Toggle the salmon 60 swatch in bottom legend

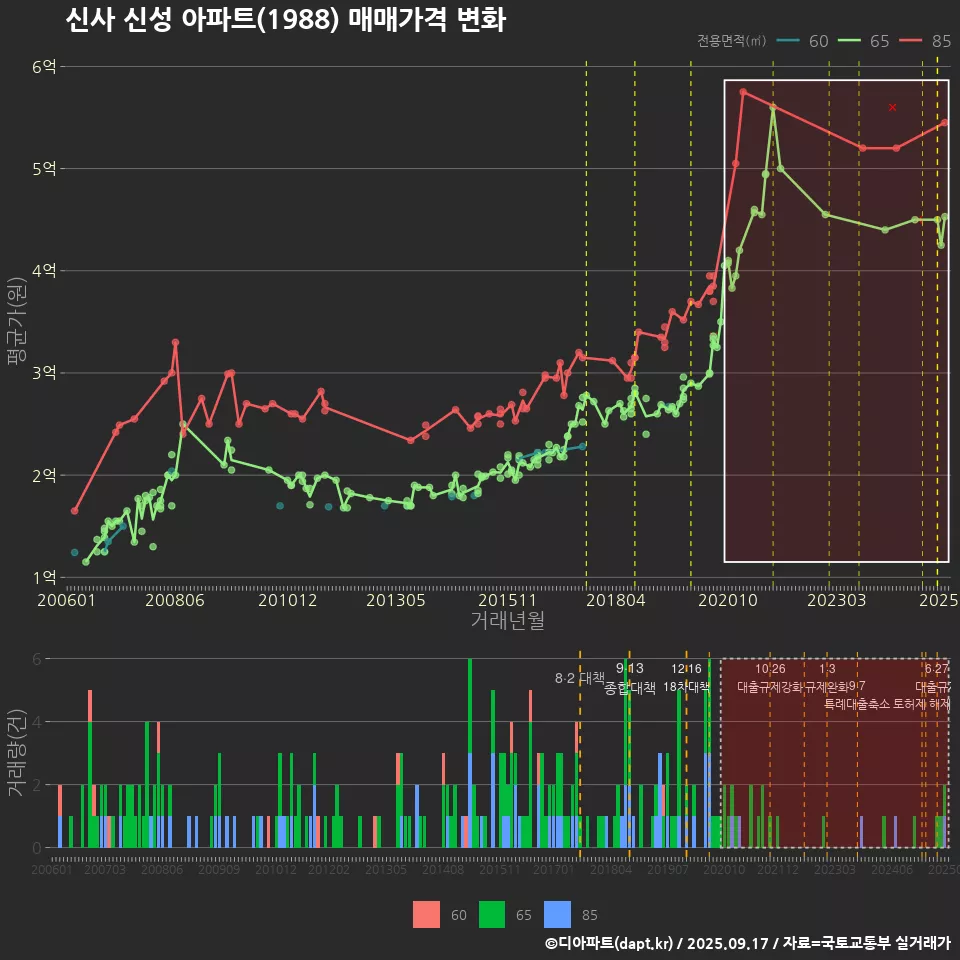[x=427, y=914]
